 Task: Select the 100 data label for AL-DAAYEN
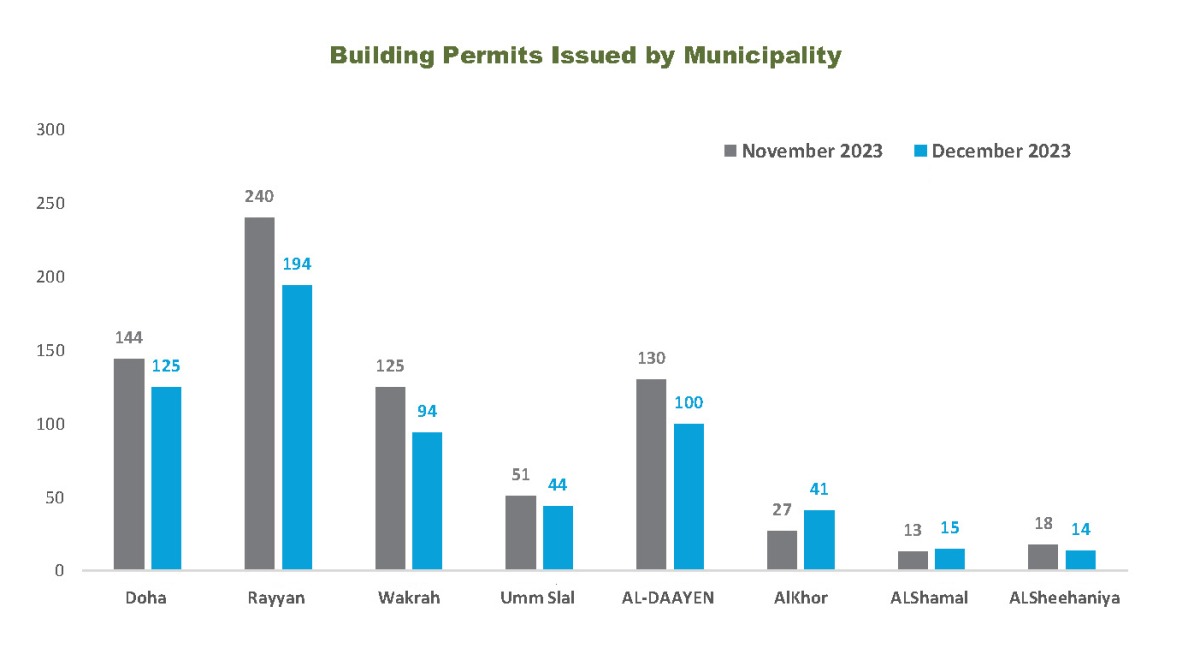[x=688, y=403]
